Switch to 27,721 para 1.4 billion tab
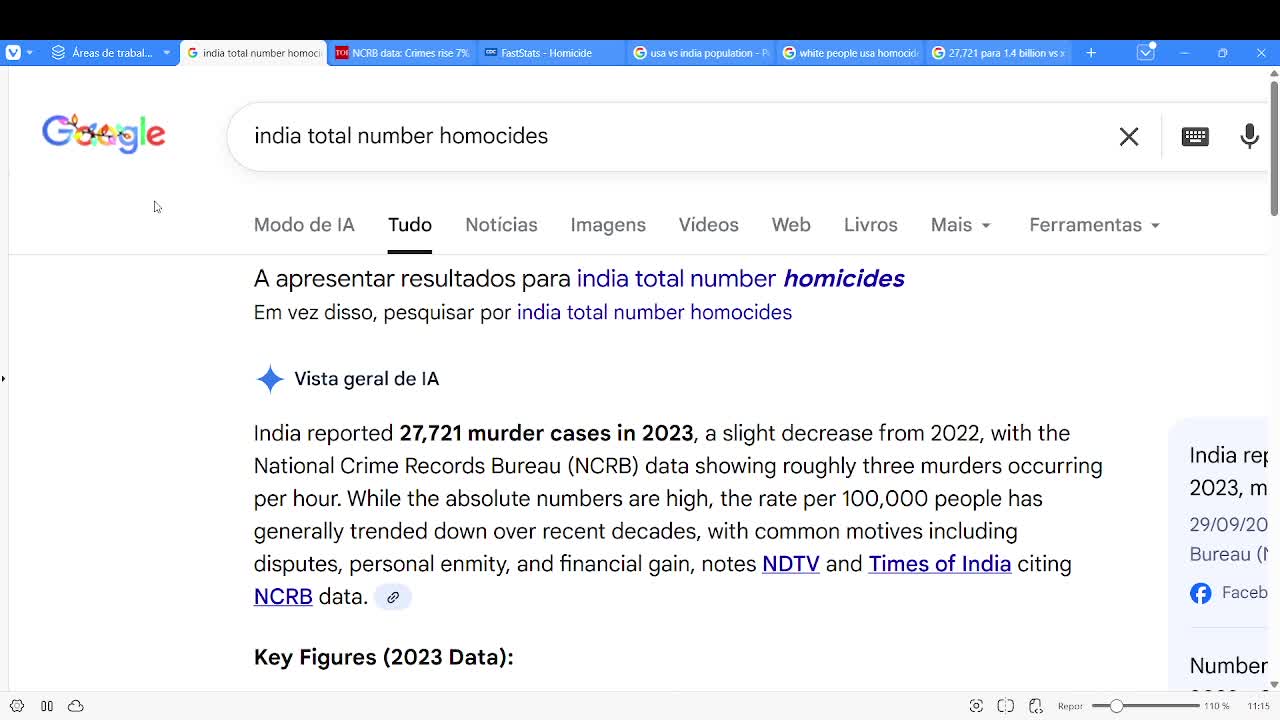 click(x=998, y=53)
